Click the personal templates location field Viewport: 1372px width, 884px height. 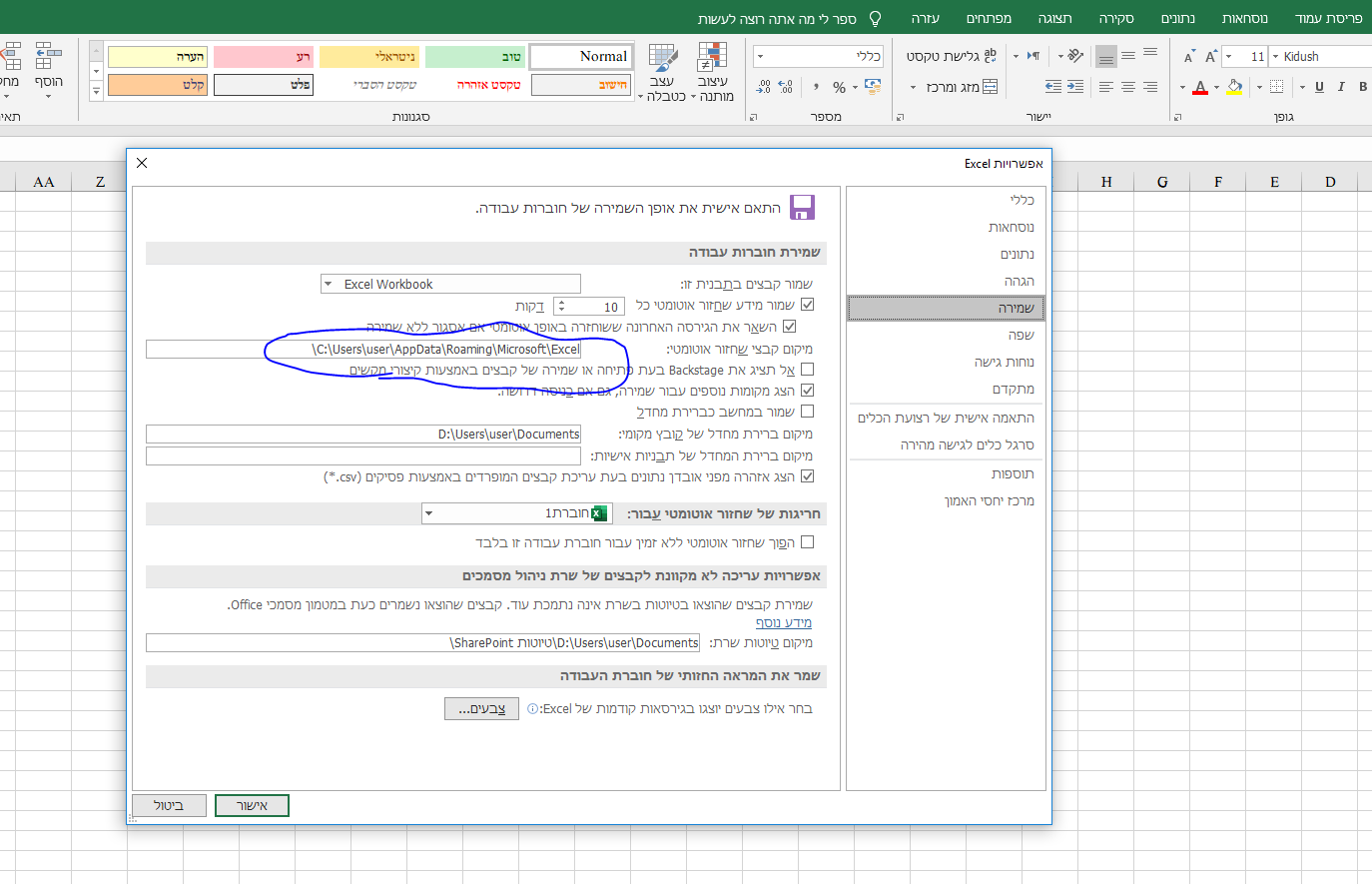(x=363, y=455)
